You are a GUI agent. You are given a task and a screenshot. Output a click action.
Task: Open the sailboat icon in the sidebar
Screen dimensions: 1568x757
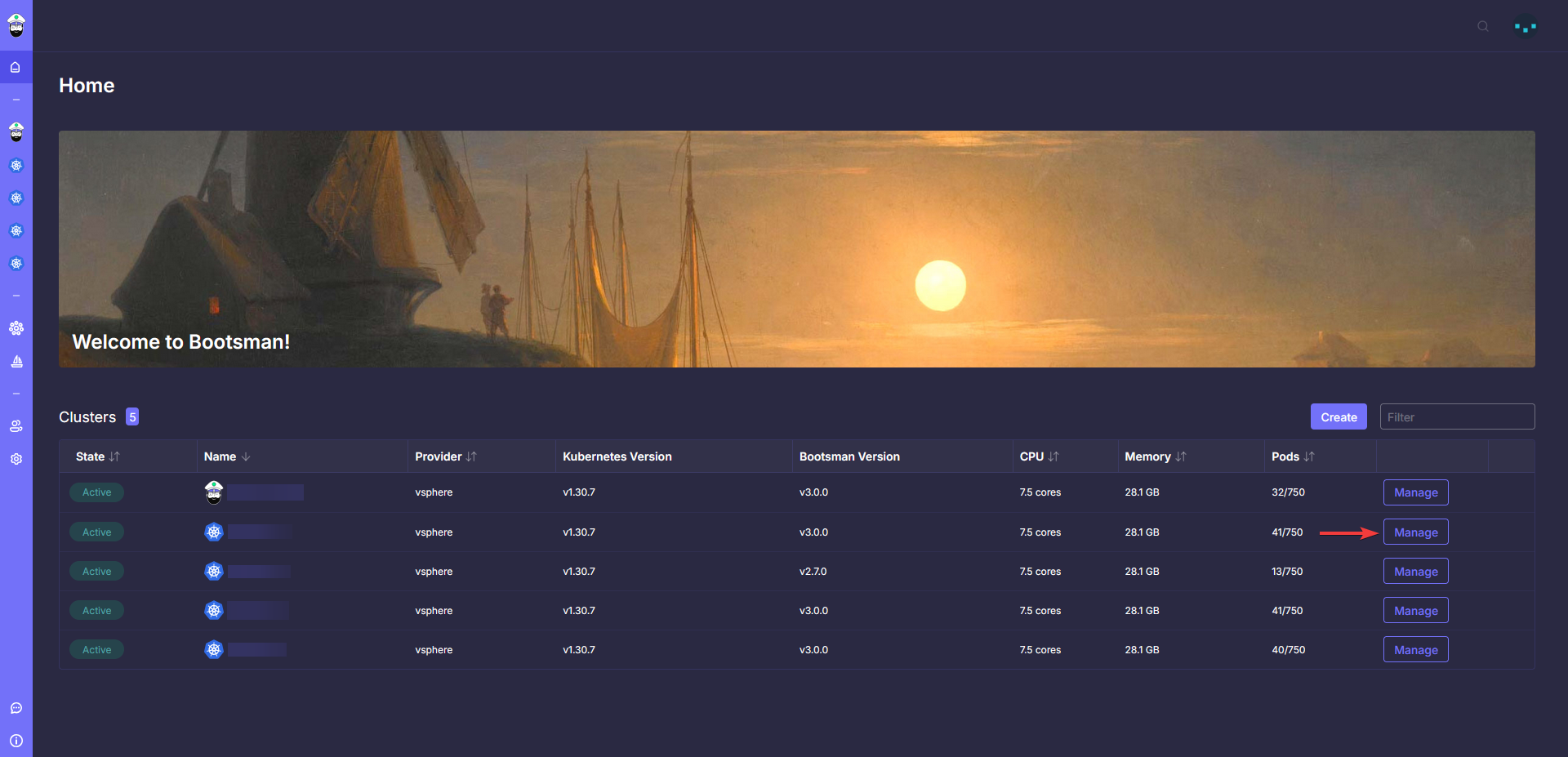click(16, 361)
